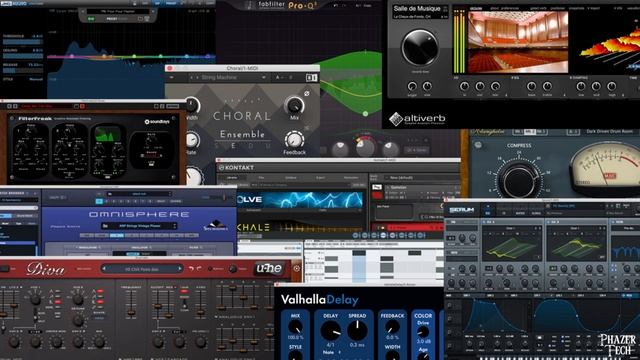Select the Mk2 model button on compressor
The image size is (640, 360).
(x=529, y=132)
